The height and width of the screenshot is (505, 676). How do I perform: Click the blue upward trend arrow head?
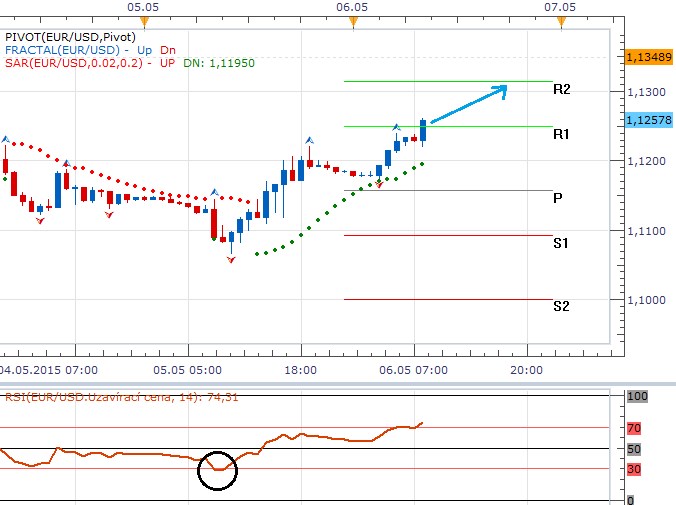[500, 89]
